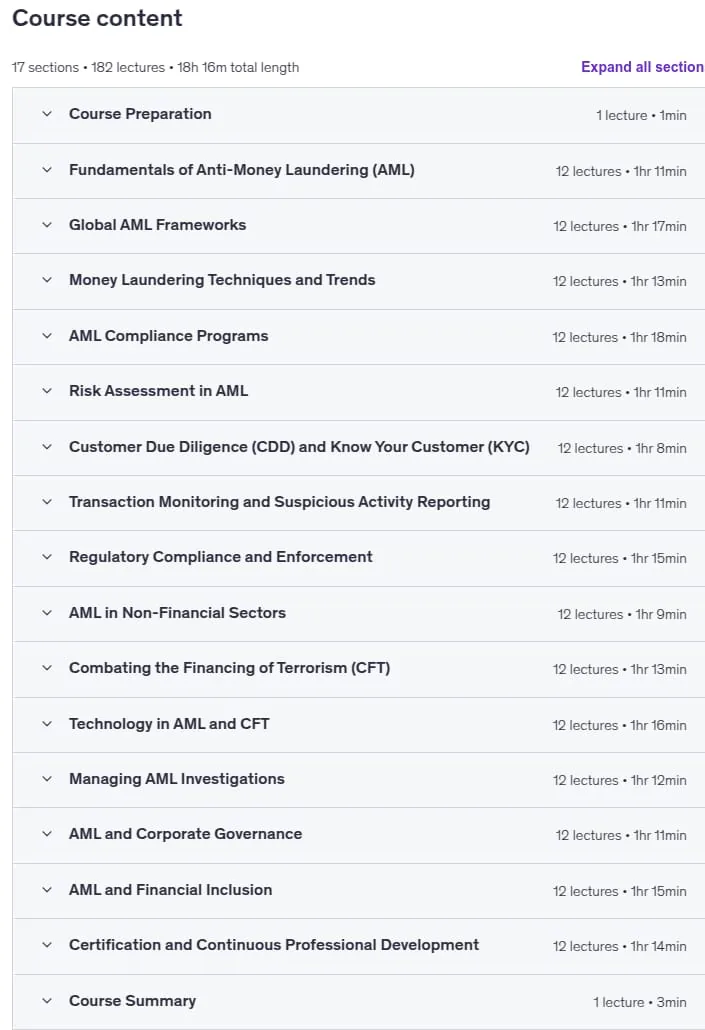Click Certification and Continuous Professional Development title
The height and width of the screenshot is (1030, 705).
(x=274, y=945)
